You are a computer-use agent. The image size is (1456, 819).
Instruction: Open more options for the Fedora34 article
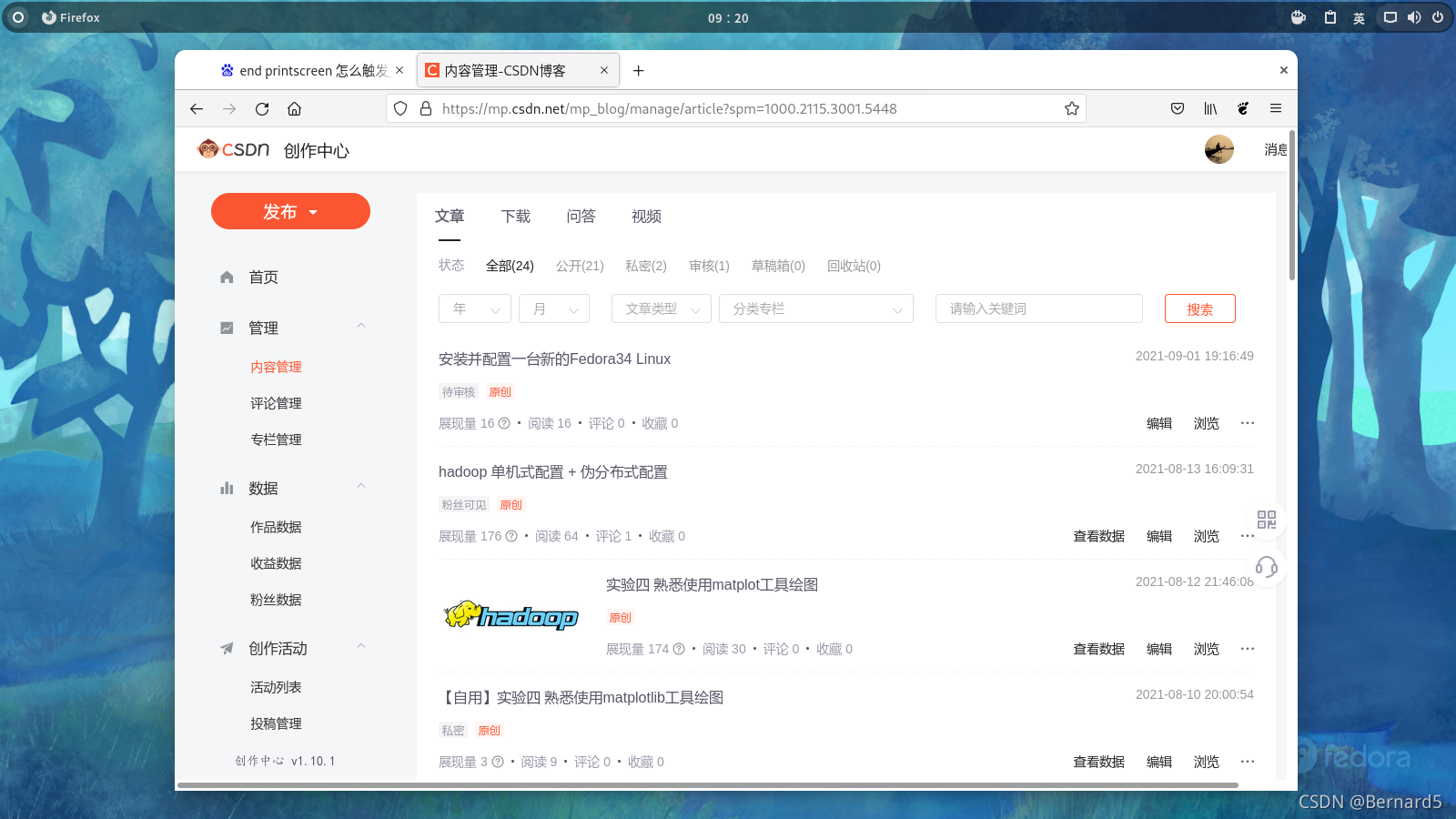pyautogui.click(x=1248, y=423)
